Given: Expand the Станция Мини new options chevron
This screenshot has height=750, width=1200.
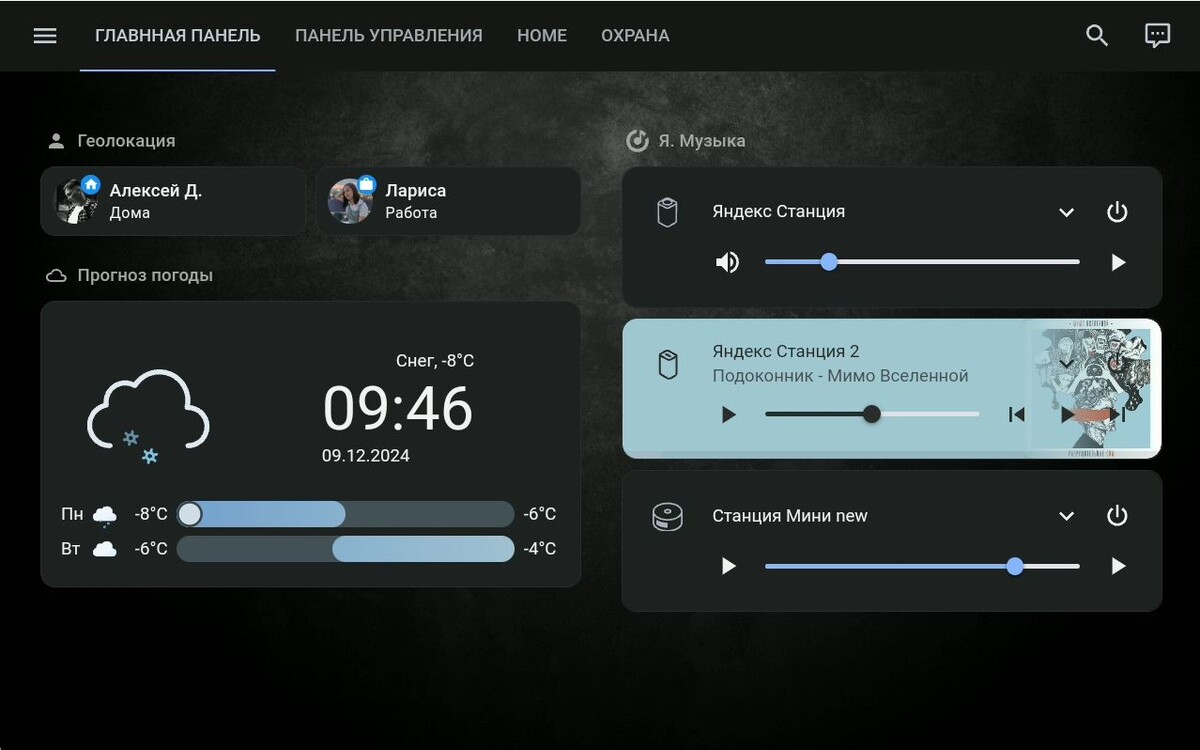Looking at the screenshot, I should [x=1066, y=516].
